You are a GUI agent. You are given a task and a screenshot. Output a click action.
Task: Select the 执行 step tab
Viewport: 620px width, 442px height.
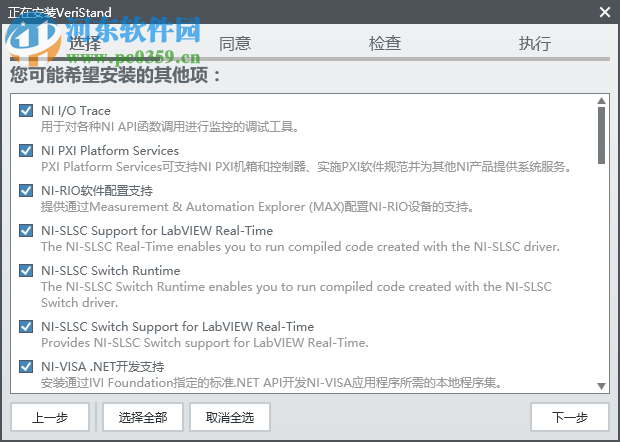(535, 43)
